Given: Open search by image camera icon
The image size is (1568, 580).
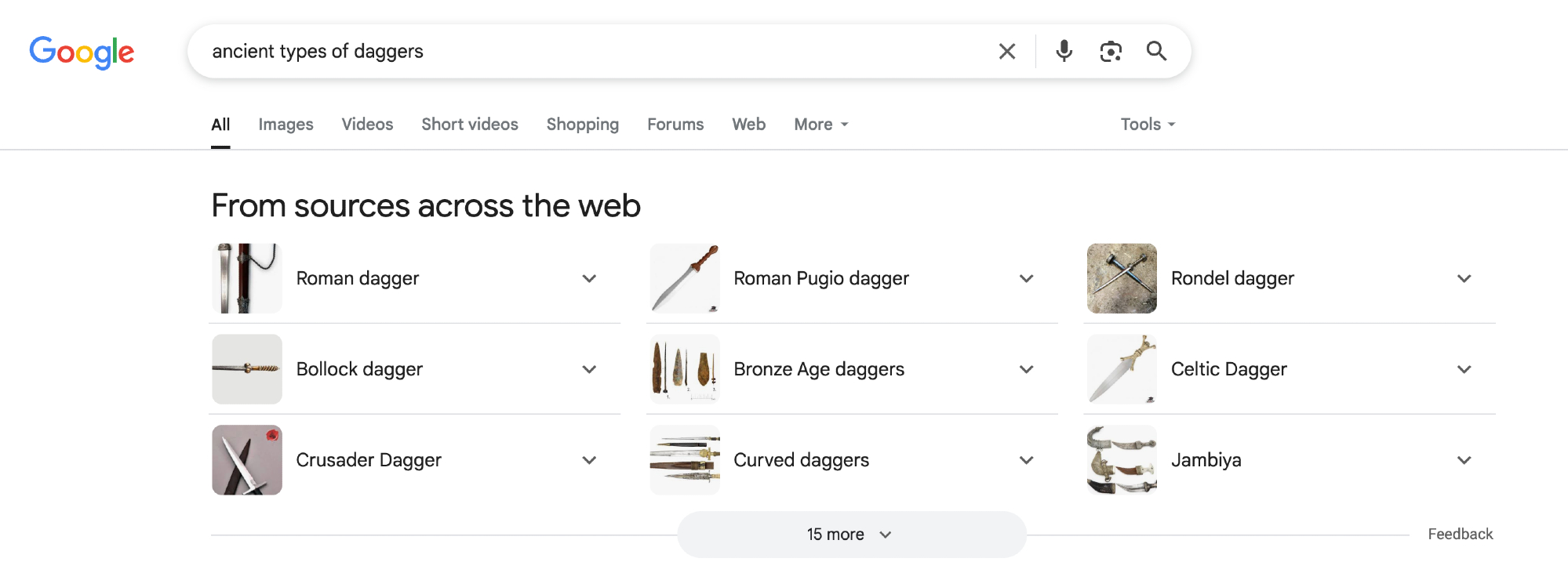Looking at the screenshot, I should (x=1111, y=52).
